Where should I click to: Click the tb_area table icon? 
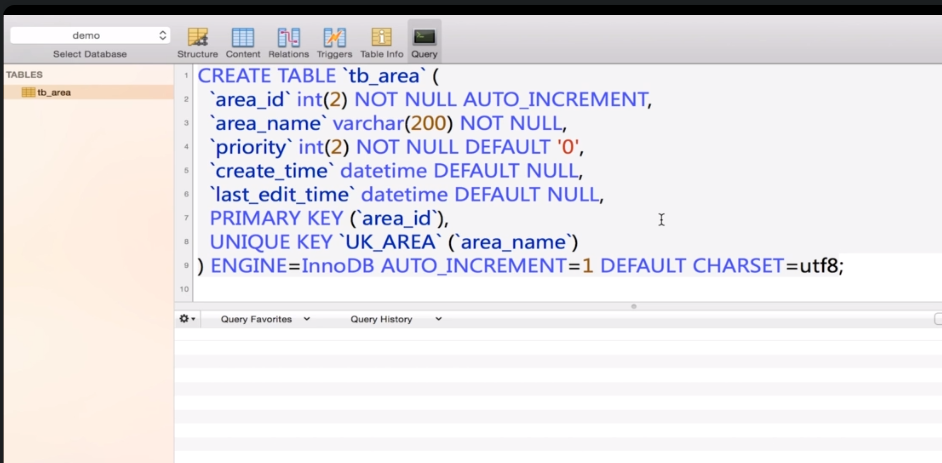coord(28,92)
